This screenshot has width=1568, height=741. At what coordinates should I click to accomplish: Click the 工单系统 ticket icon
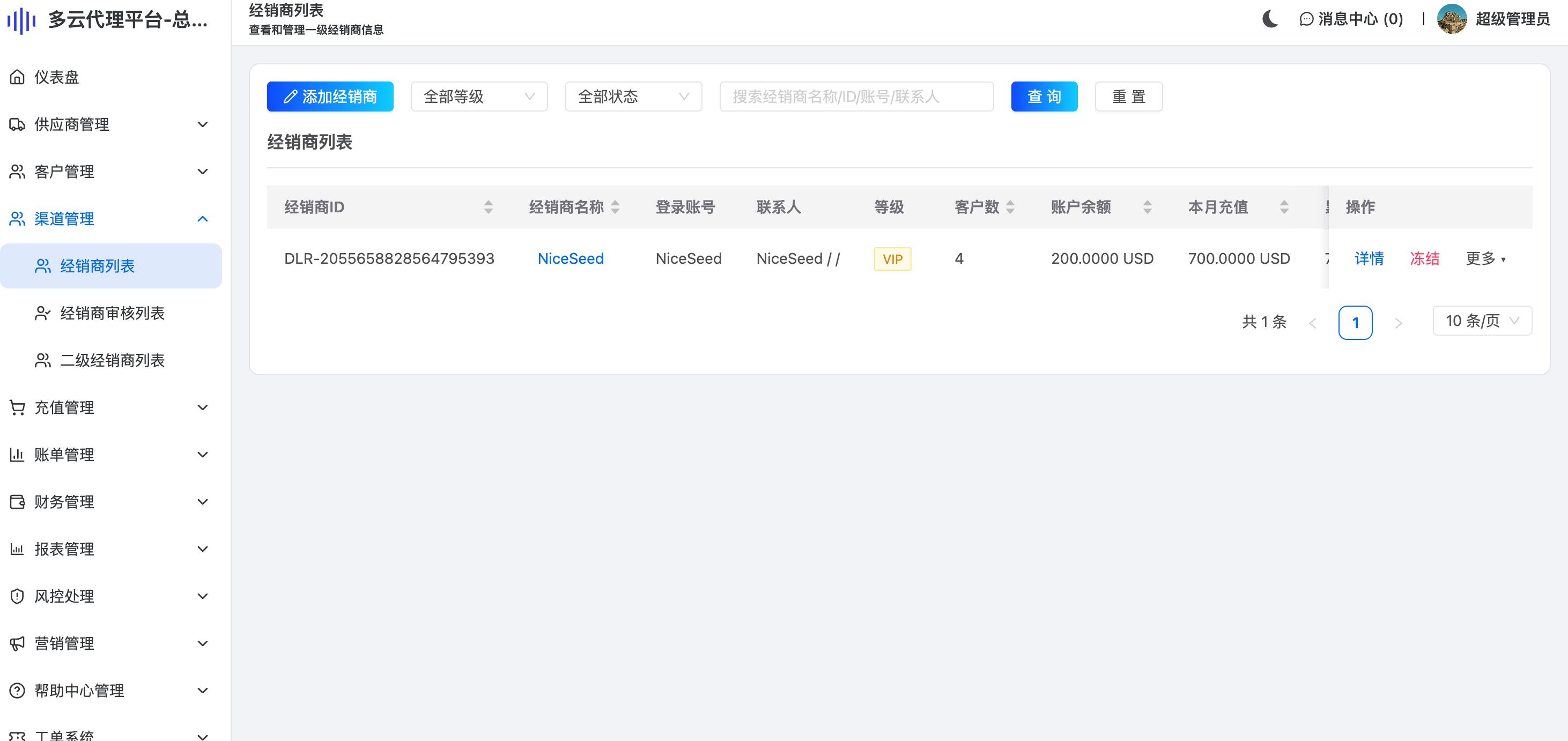17,736
